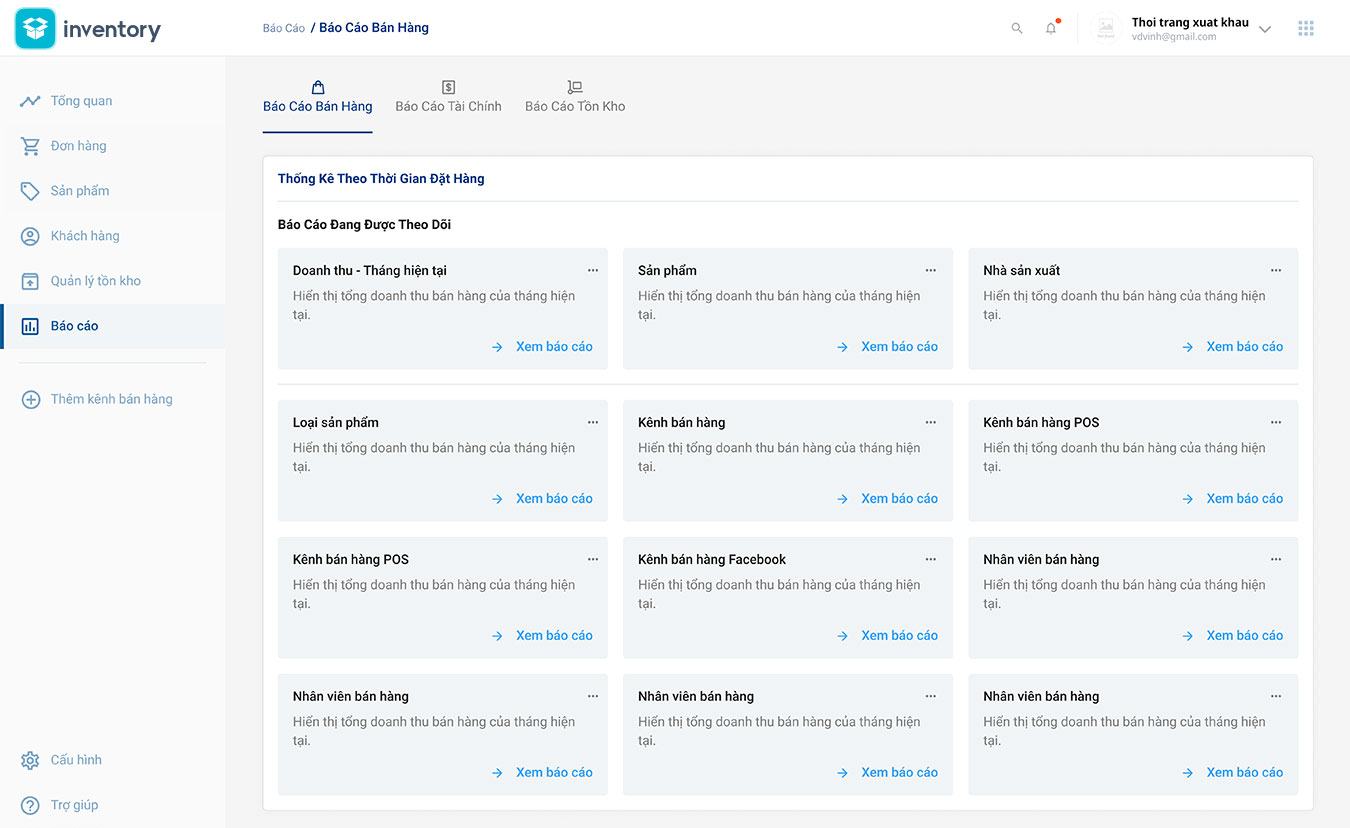The width and height of the screenshot is (1350, 828).
Task: Click the account avatar thumbnail
Action: pyautogui.click(x=1106, y=29)
